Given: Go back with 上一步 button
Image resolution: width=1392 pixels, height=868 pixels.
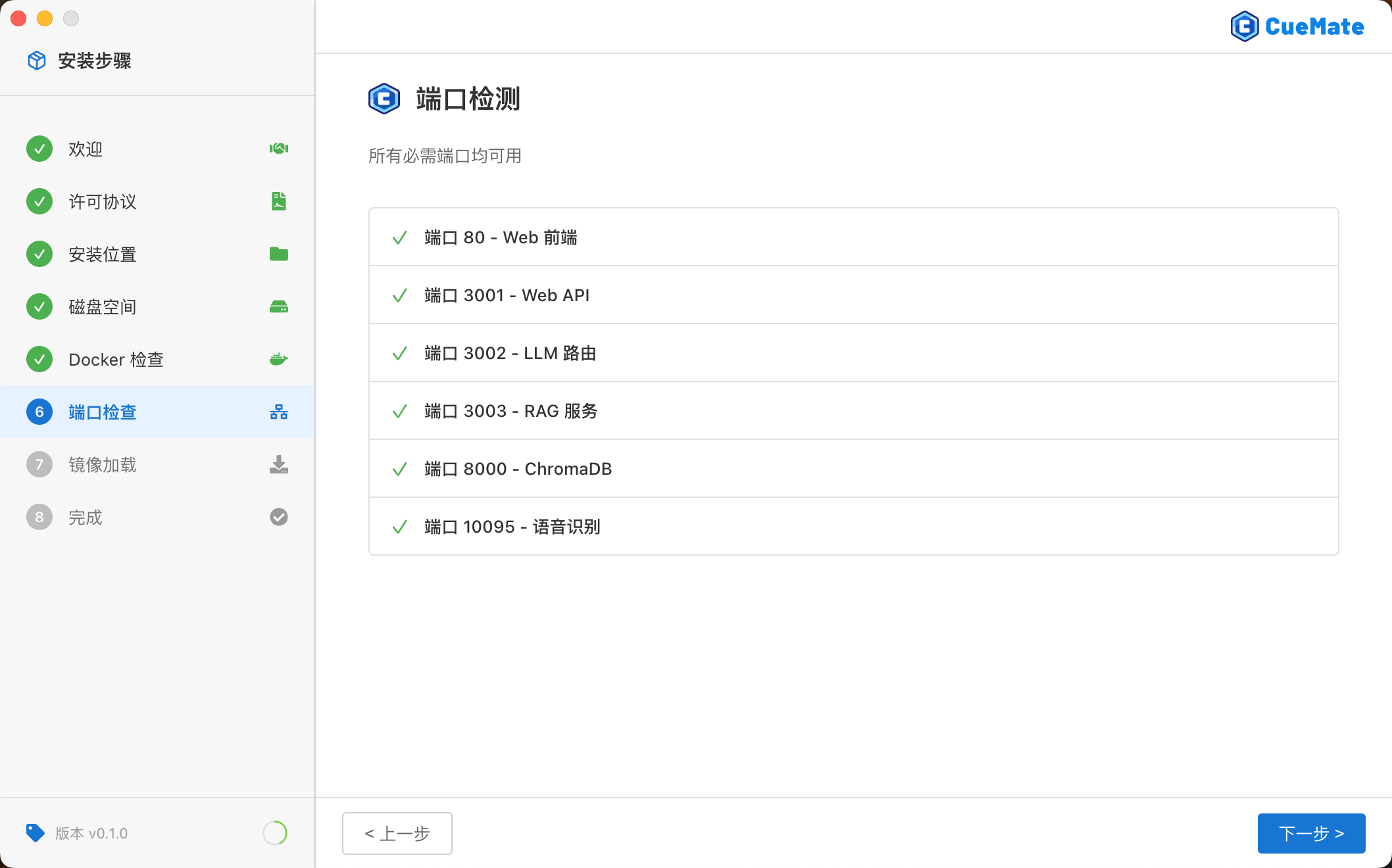Looking at the screenshot, I should pyautogui.click(x=397, y=833).
